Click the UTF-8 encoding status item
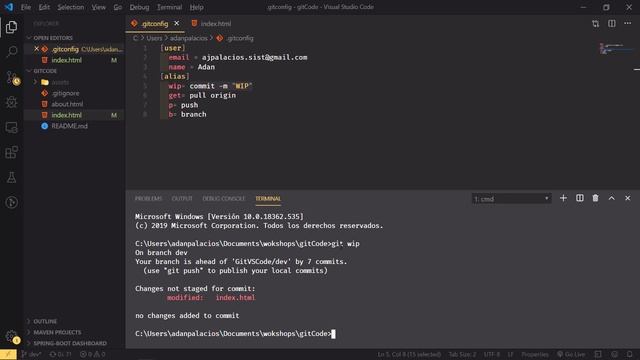 pos(491,354)
